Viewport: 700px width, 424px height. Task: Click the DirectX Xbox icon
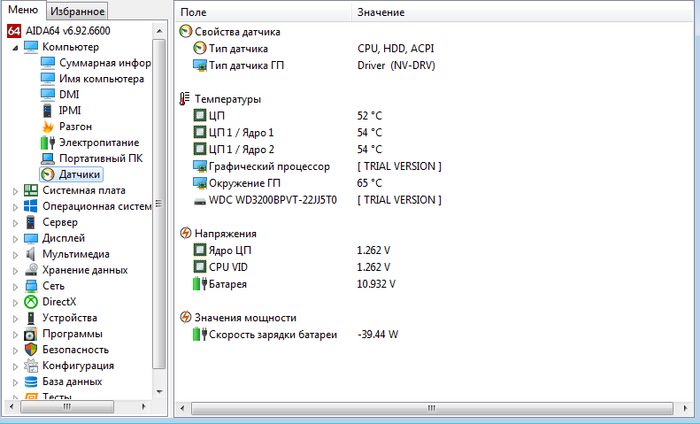(x=31, y=302)
